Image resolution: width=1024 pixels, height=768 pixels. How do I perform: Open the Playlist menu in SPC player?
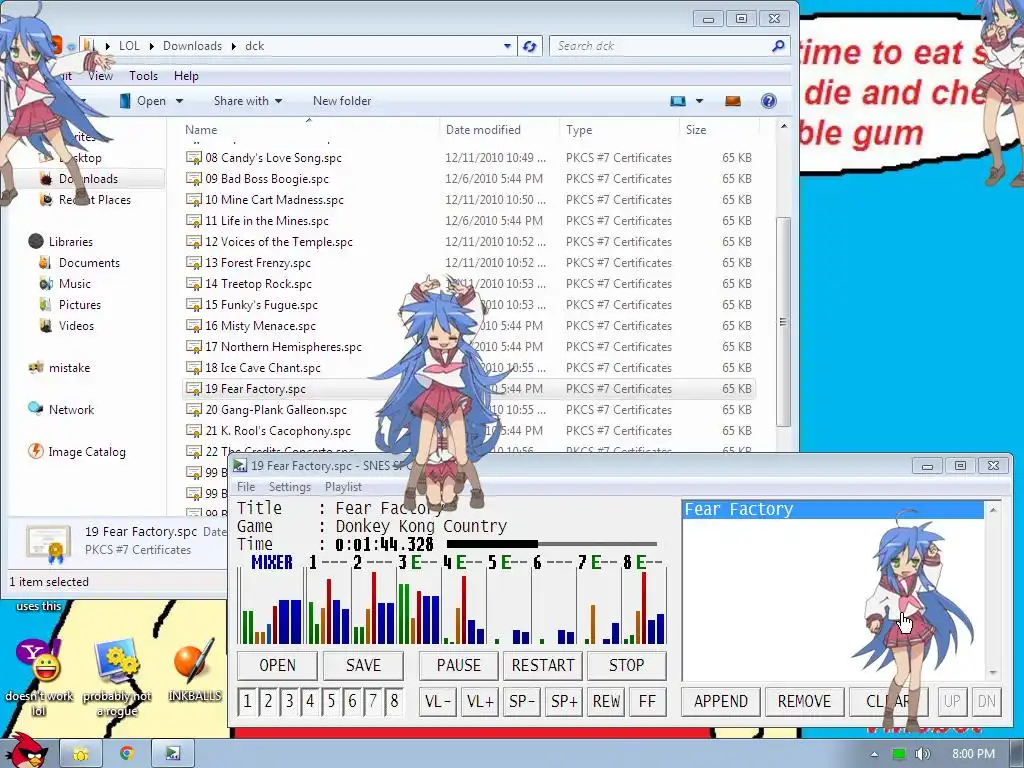click(343, 487)
